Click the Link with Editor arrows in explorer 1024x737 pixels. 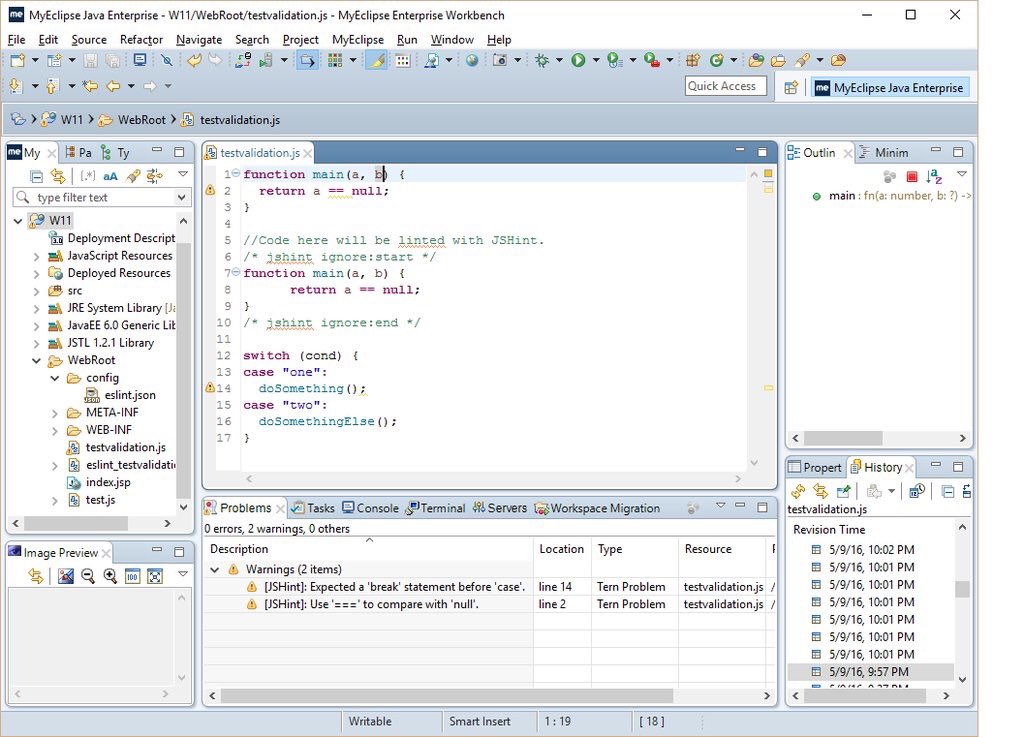[58, 176]
